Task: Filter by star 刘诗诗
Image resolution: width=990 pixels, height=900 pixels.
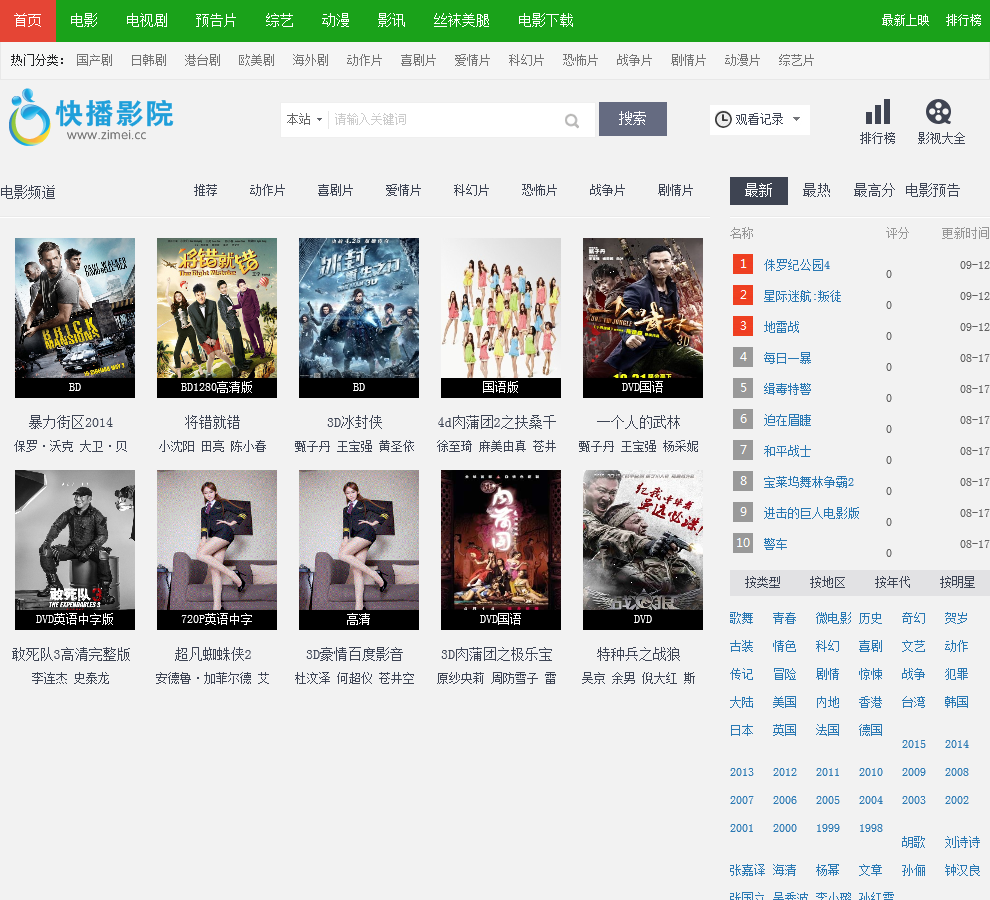Action: point(962,843)
